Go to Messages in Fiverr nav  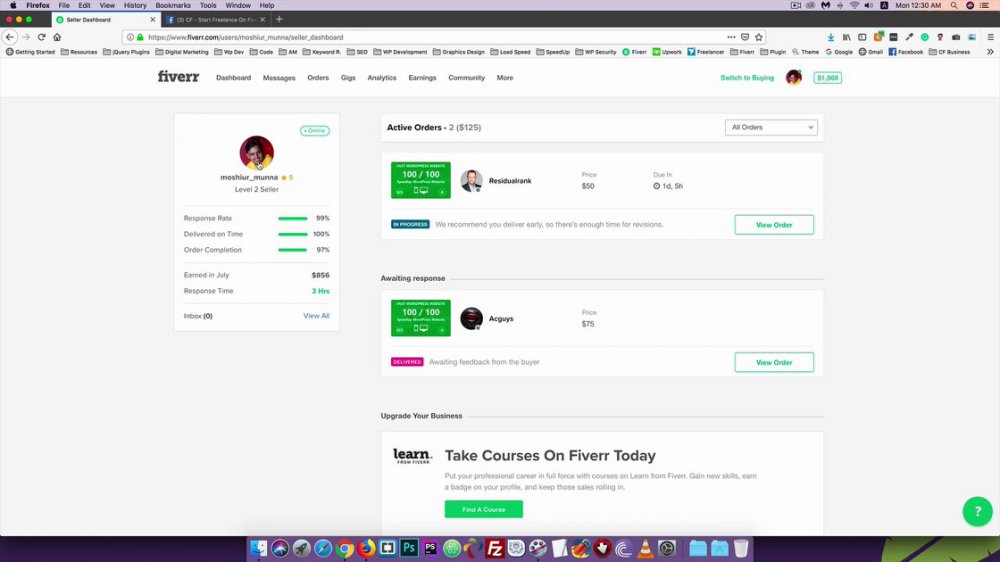pyautogui.click(x=279, y=78)
